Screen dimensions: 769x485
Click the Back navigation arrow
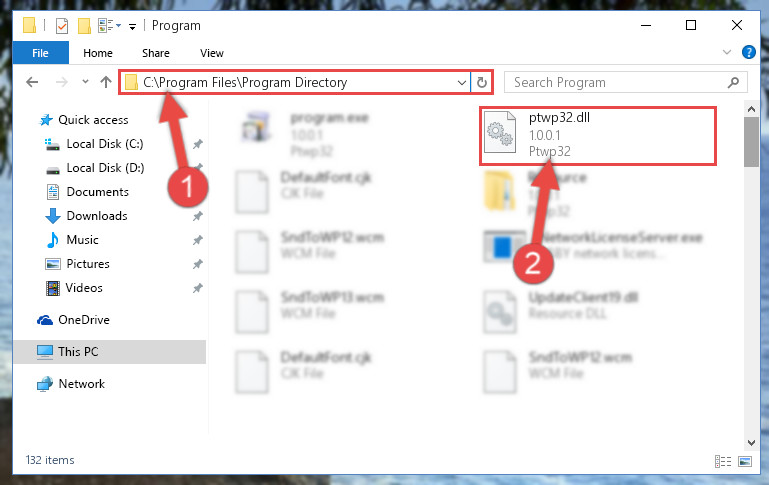pyautogui.click(x=32, y=82)
